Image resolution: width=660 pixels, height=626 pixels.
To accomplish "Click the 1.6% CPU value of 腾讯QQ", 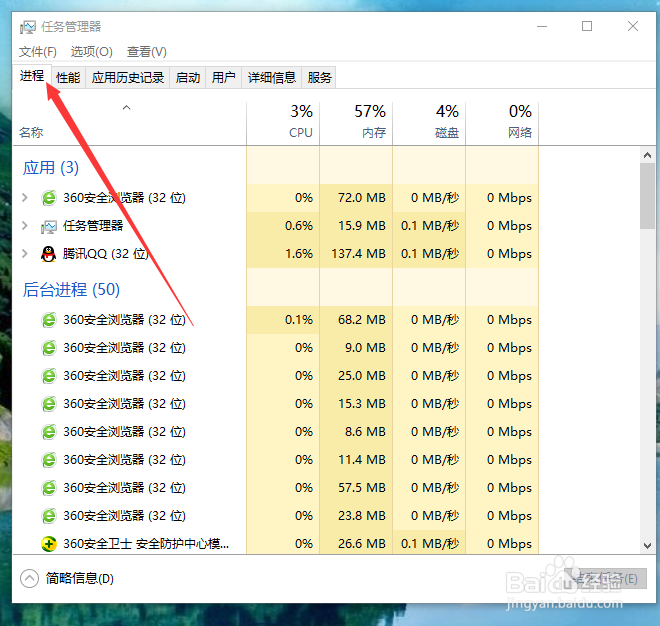I will 299,253.
